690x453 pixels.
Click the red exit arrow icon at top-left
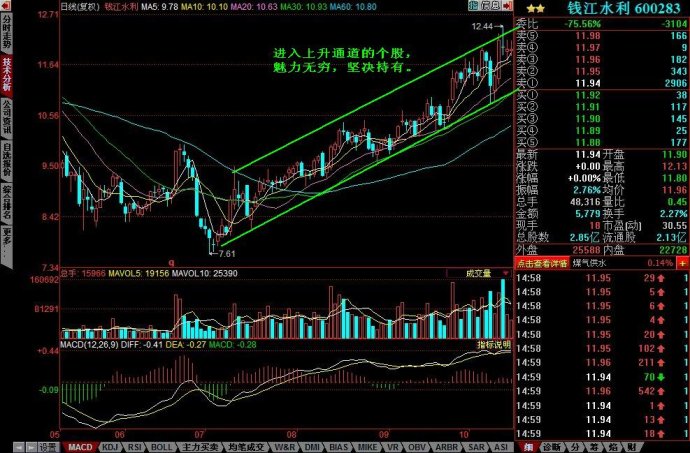[6, 6]
